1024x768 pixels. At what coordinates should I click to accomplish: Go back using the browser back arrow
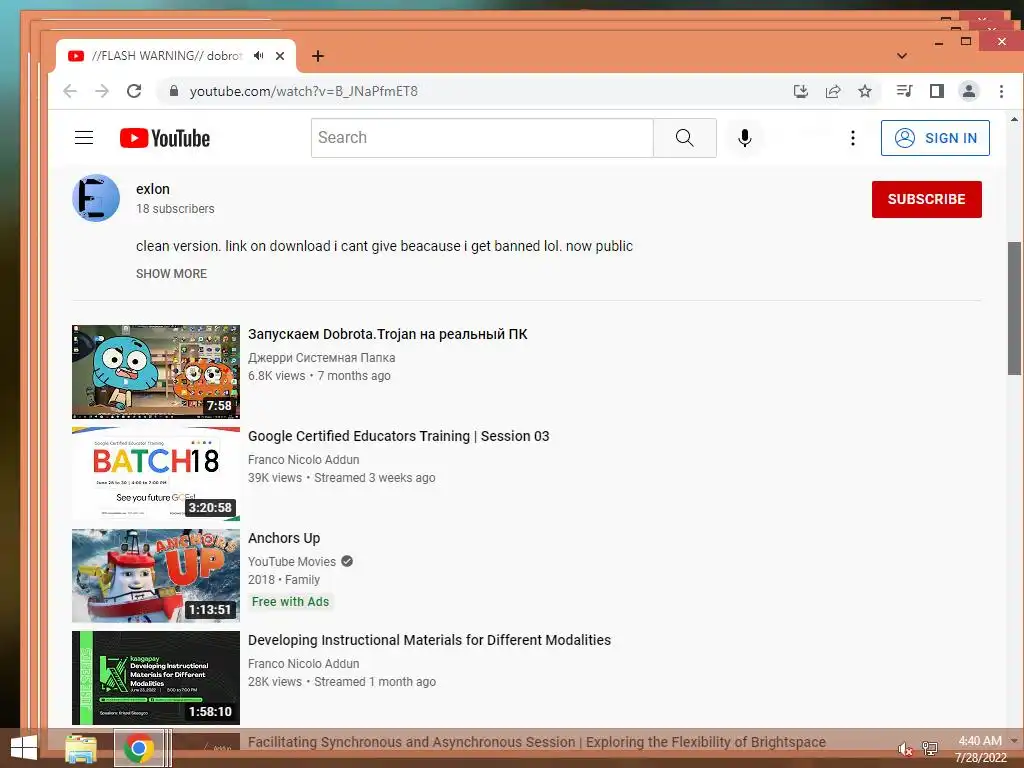[x=70, y=91]
